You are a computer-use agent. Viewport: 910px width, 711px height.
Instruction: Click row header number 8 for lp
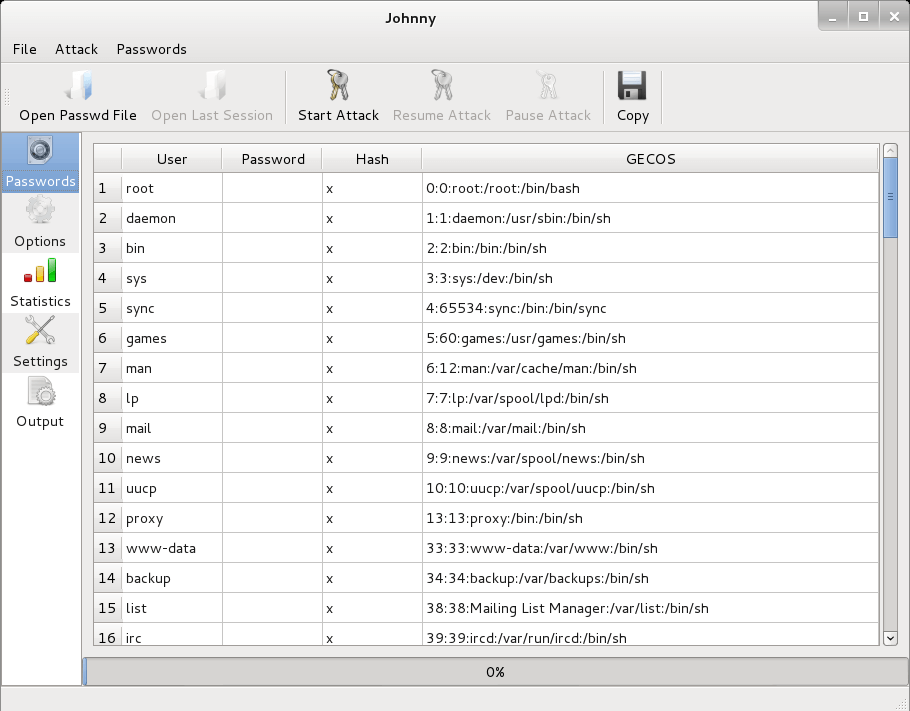[x=107, y=398]
